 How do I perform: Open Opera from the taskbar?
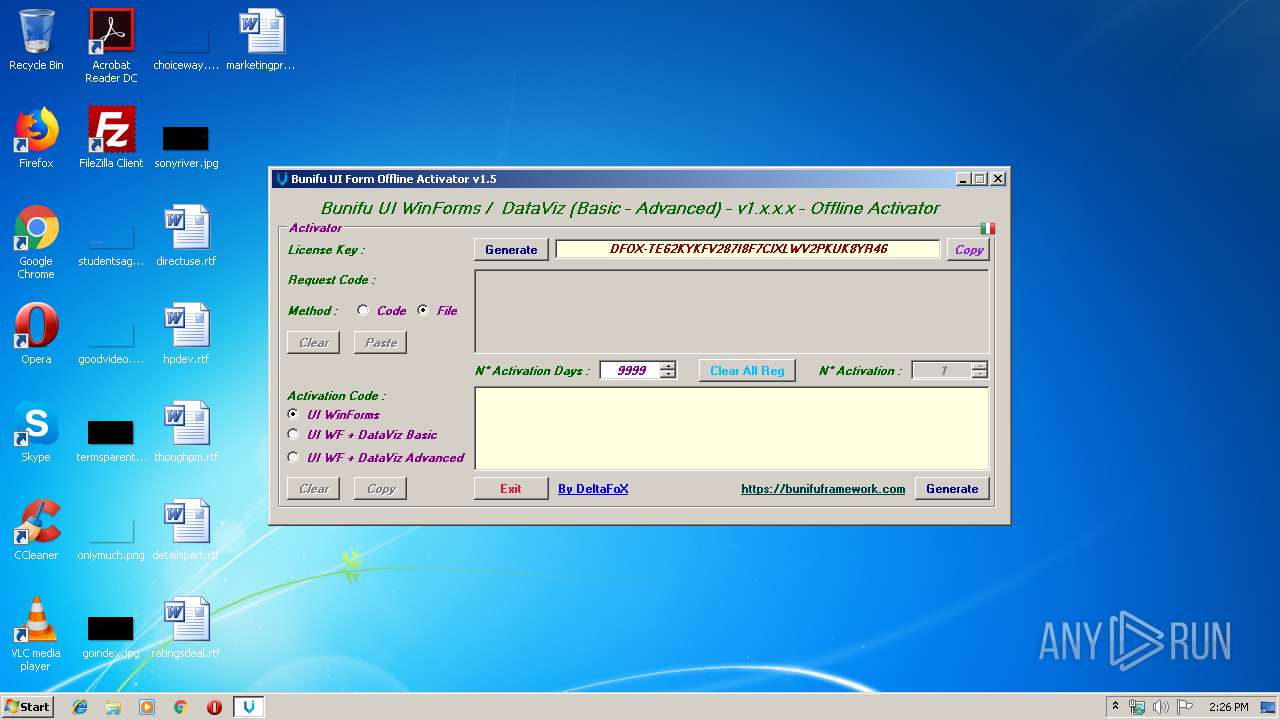coord(214,707)
